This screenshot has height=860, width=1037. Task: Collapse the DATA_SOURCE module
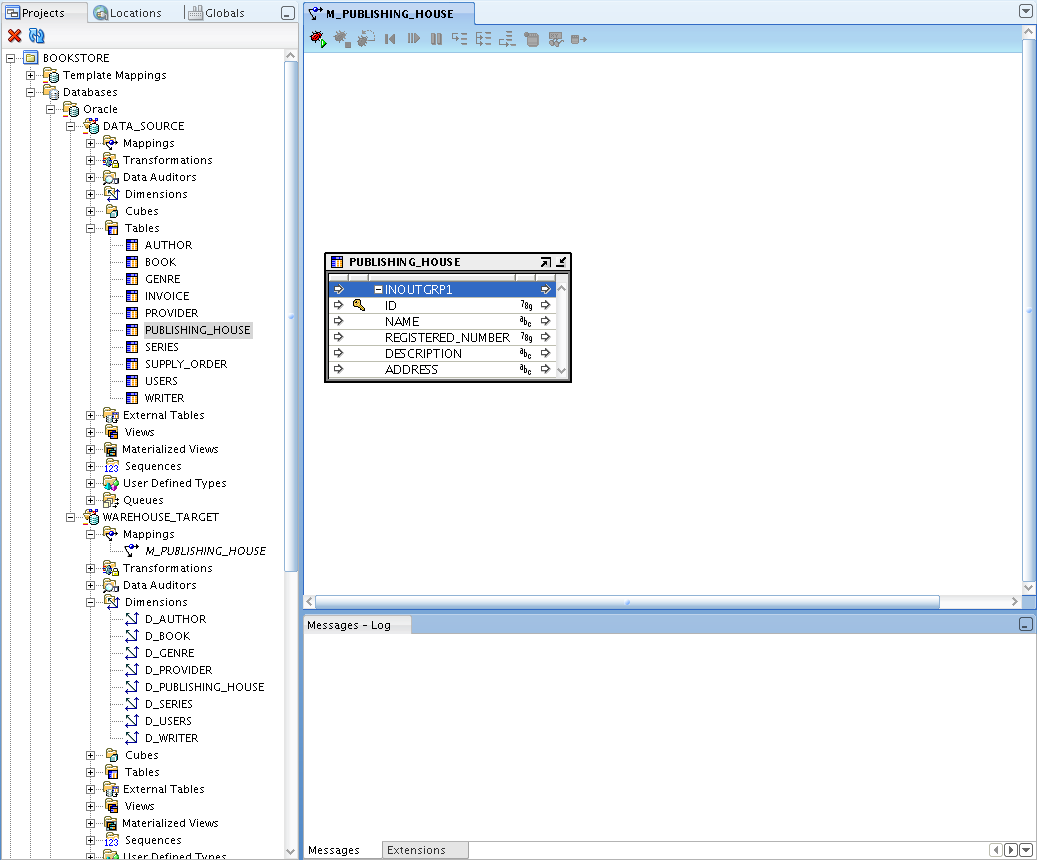(70, 126)
